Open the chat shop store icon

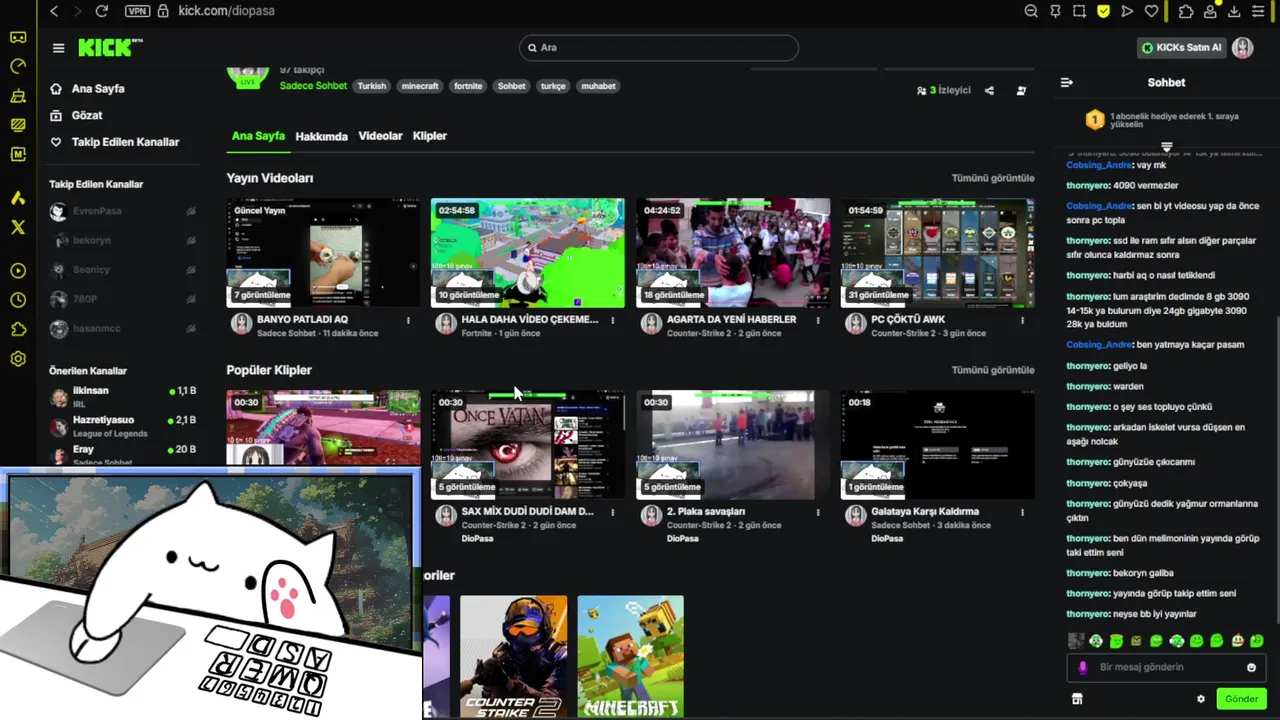tap(1077, 699)
